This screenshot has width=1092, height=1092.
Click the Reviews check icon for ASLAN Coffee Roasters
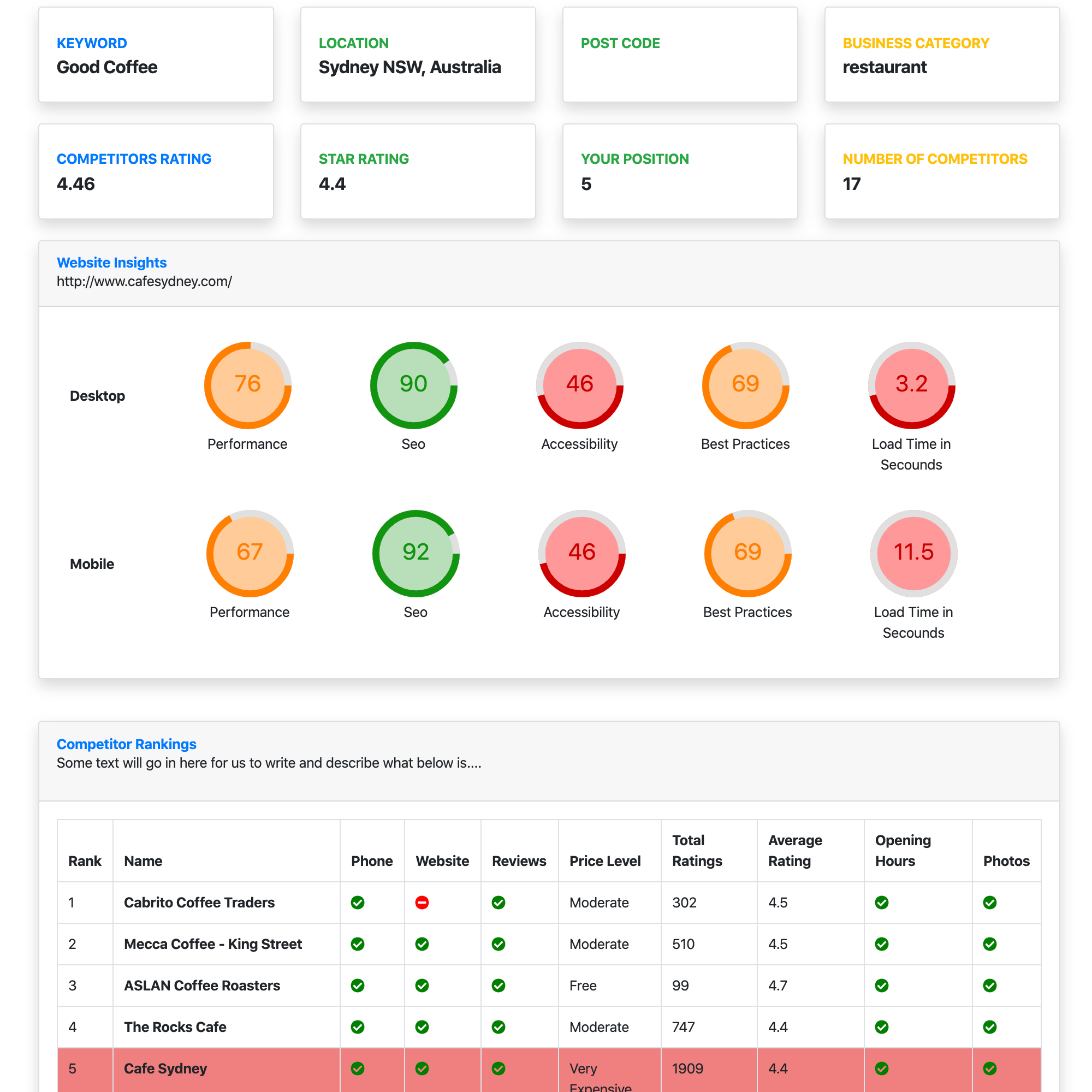coord(498,986)
